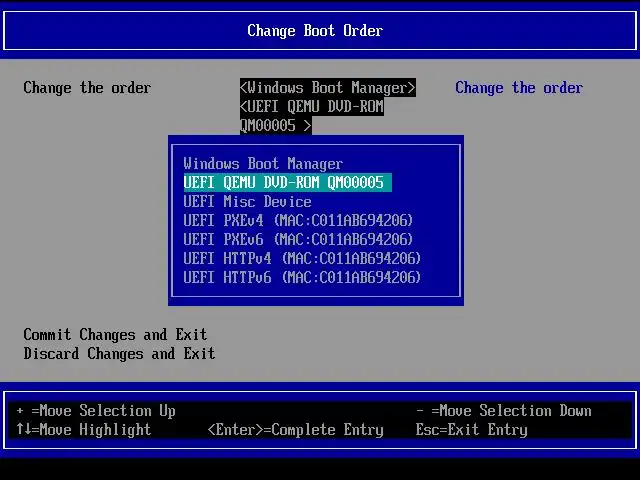Viewport: 640px width, 480px height.
Task: Select the highlighted UEFI QEMU DVD-ROM QM00005 entry
Action: 287,182
